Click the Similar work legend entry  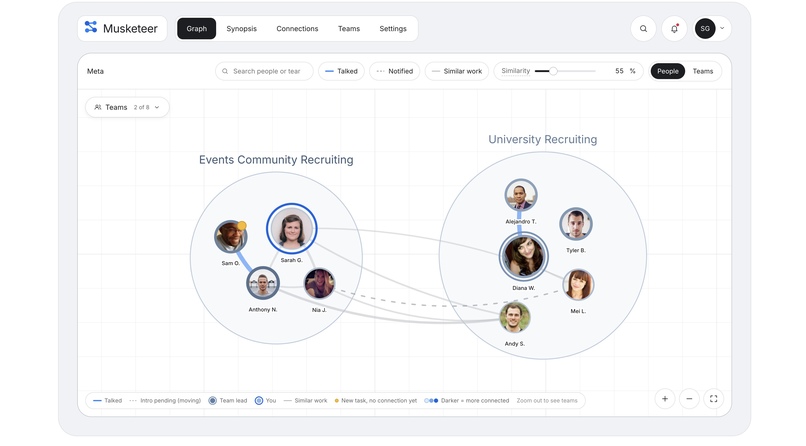[305, 401]
